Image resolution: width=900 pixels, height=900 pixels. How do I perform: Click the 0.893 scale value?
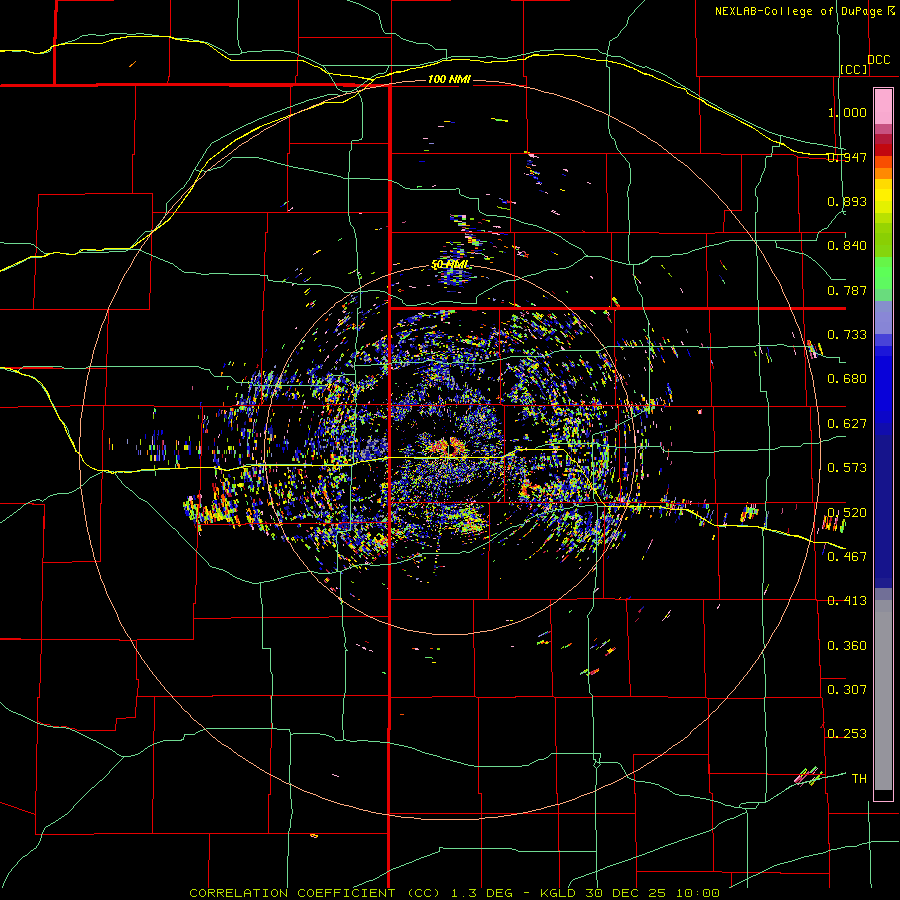pos(847,201)
